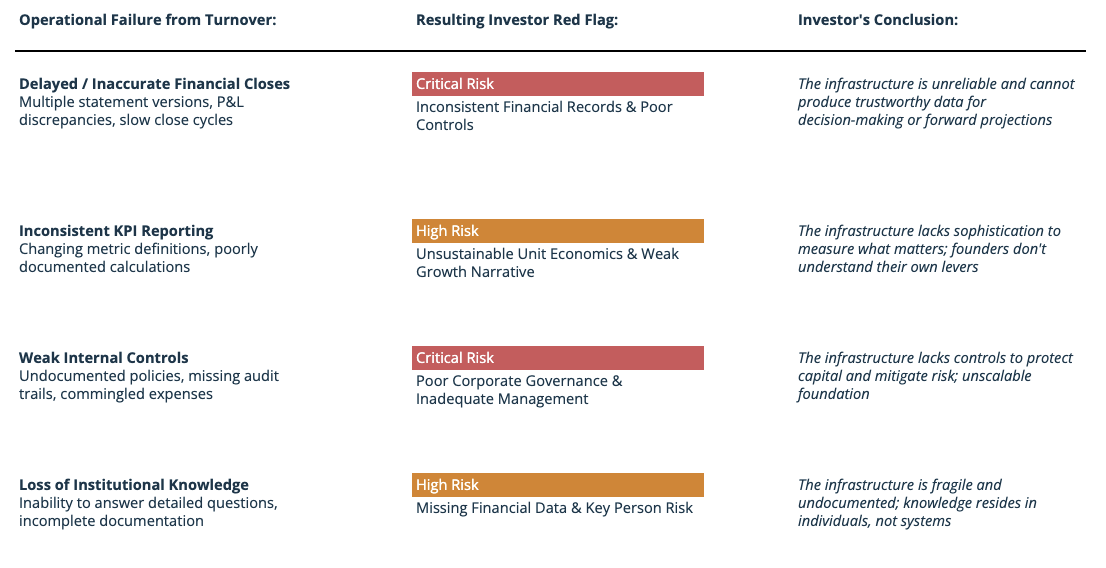Click 'Inconsistent Financial Records & Poor Controls' text
This screenshot has height=568, width=1106.
[x=544, y=116]
